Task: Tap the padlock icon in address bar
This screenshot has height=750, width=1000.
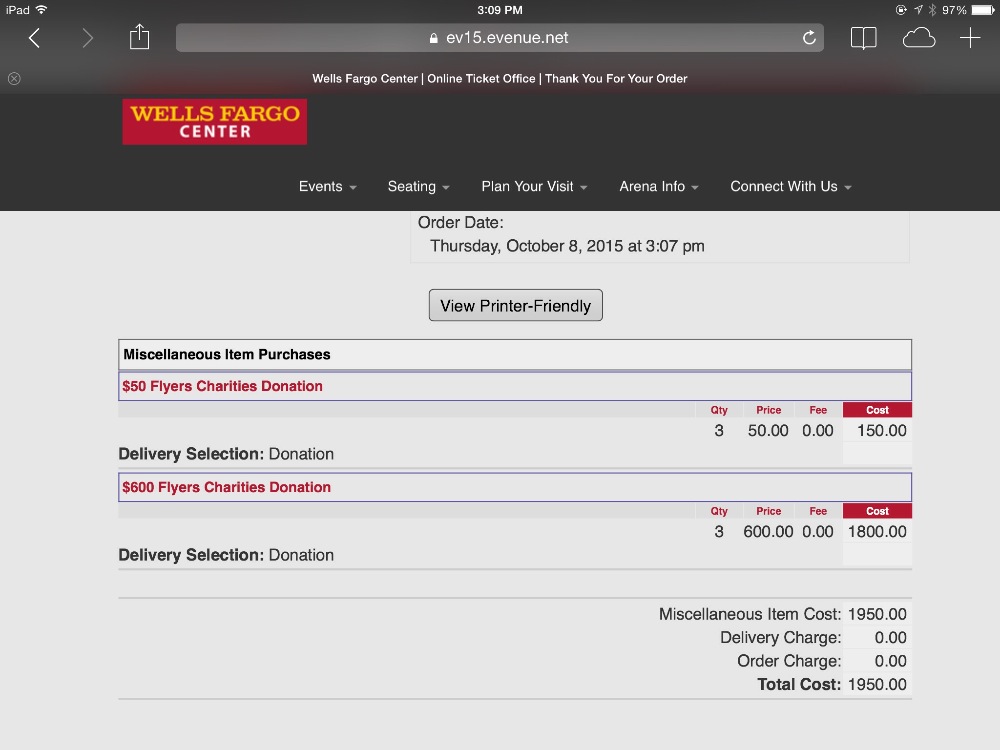Action: tap(434, 38)
